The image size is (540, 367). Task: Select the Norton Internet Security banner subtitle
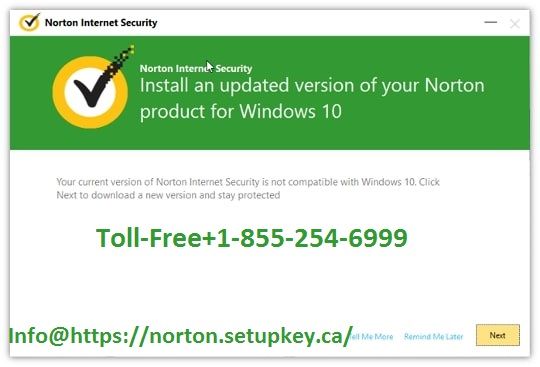(x=196, y=69)
